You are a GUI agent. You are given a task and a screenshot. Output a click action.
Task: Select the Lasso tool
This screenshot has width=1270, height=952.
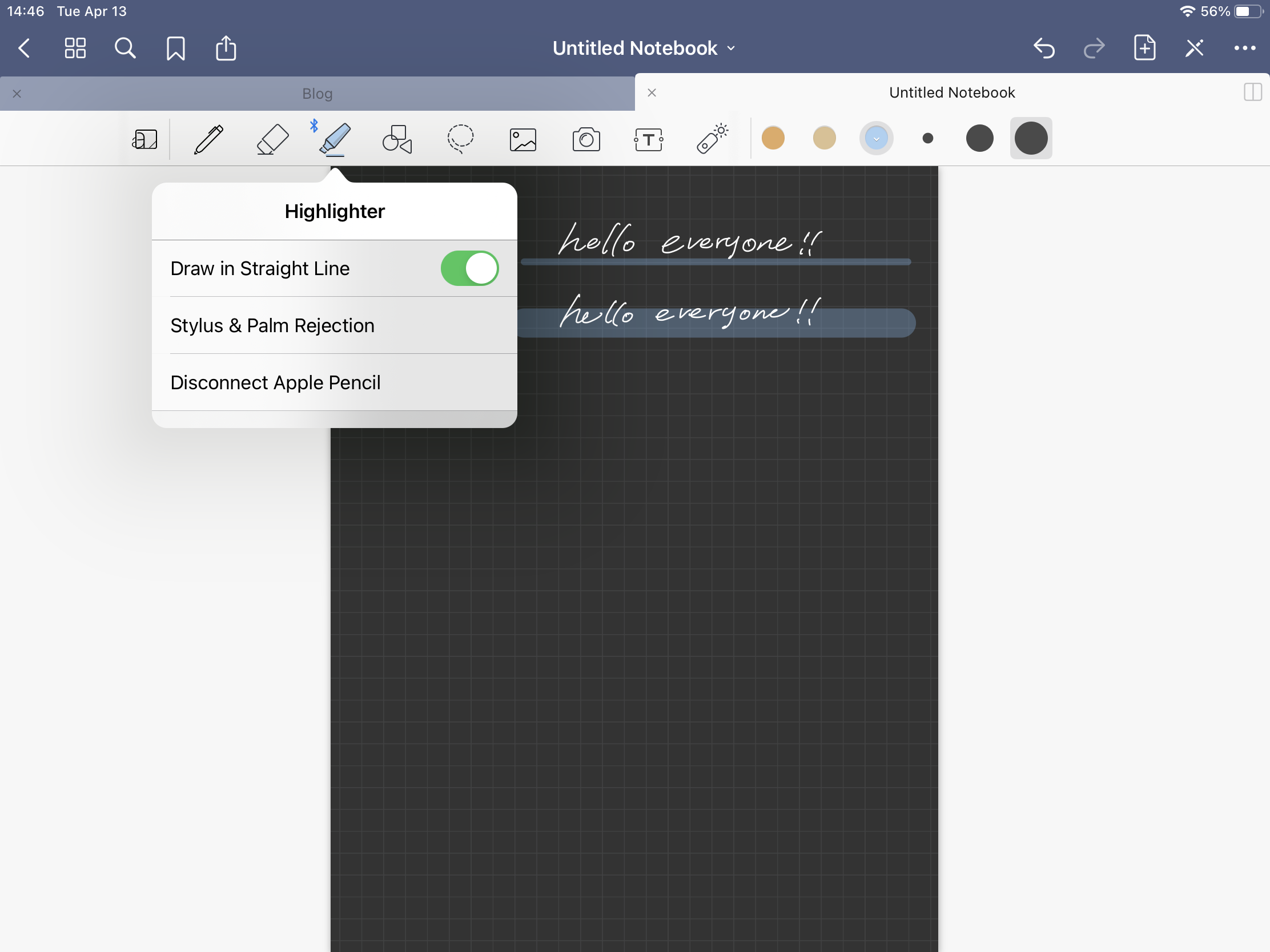pos(460,139)
